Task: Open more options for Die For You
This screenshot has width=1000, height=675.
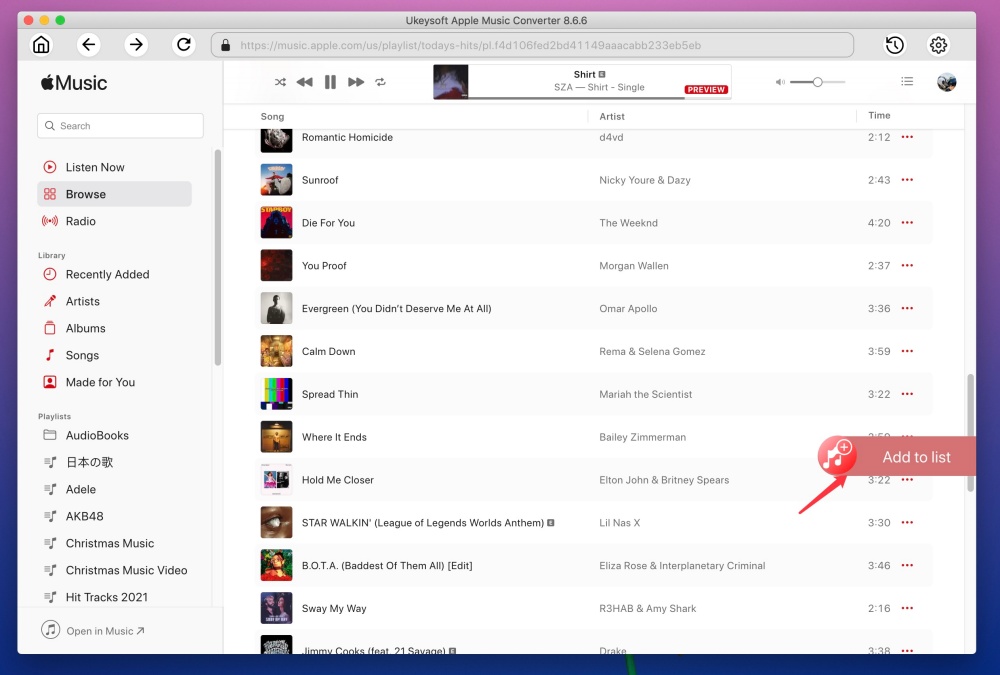Action: [907, 223]
